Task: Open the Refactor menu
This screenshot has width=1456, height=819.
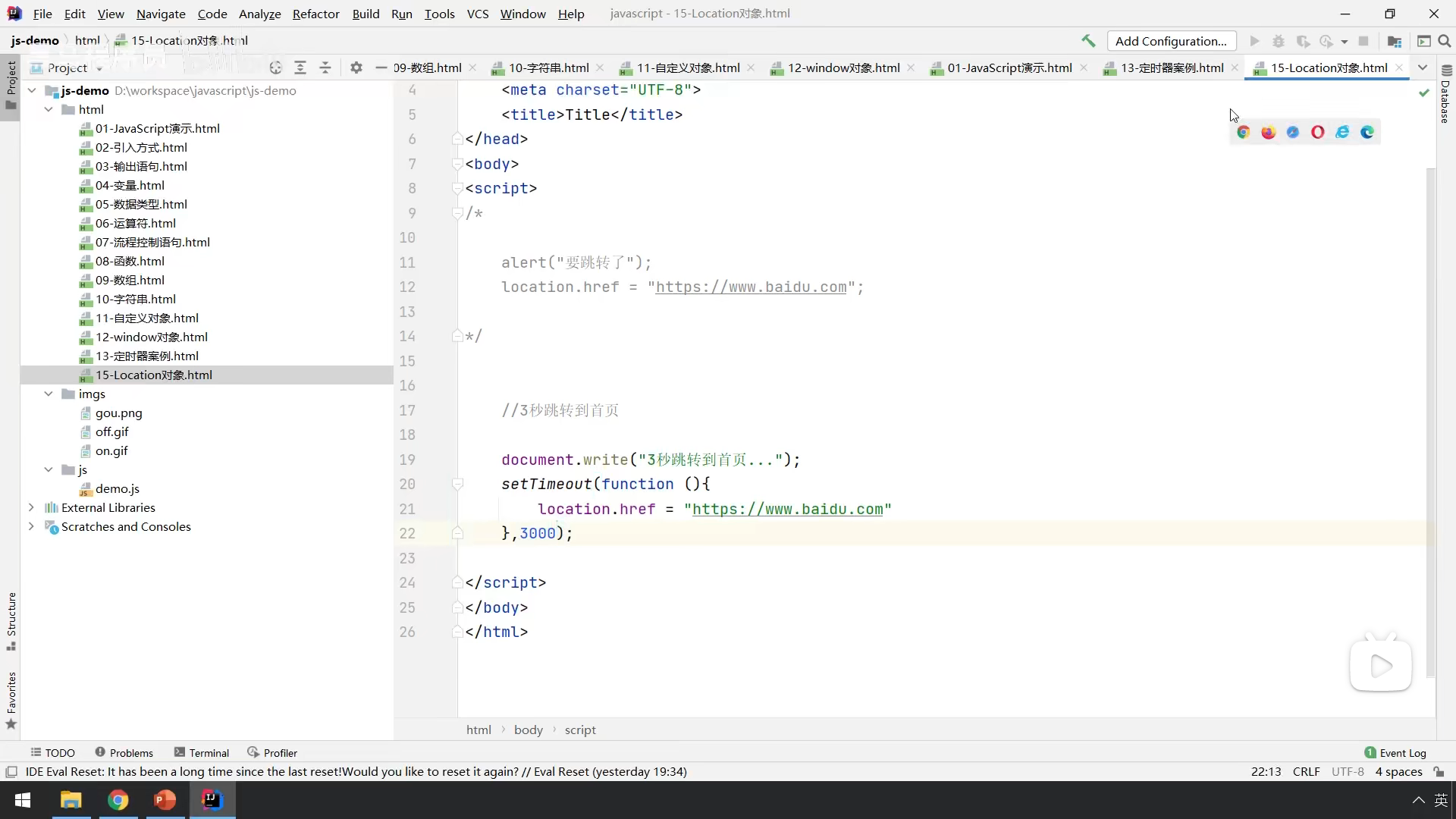Action: click(x=315, y=14)
